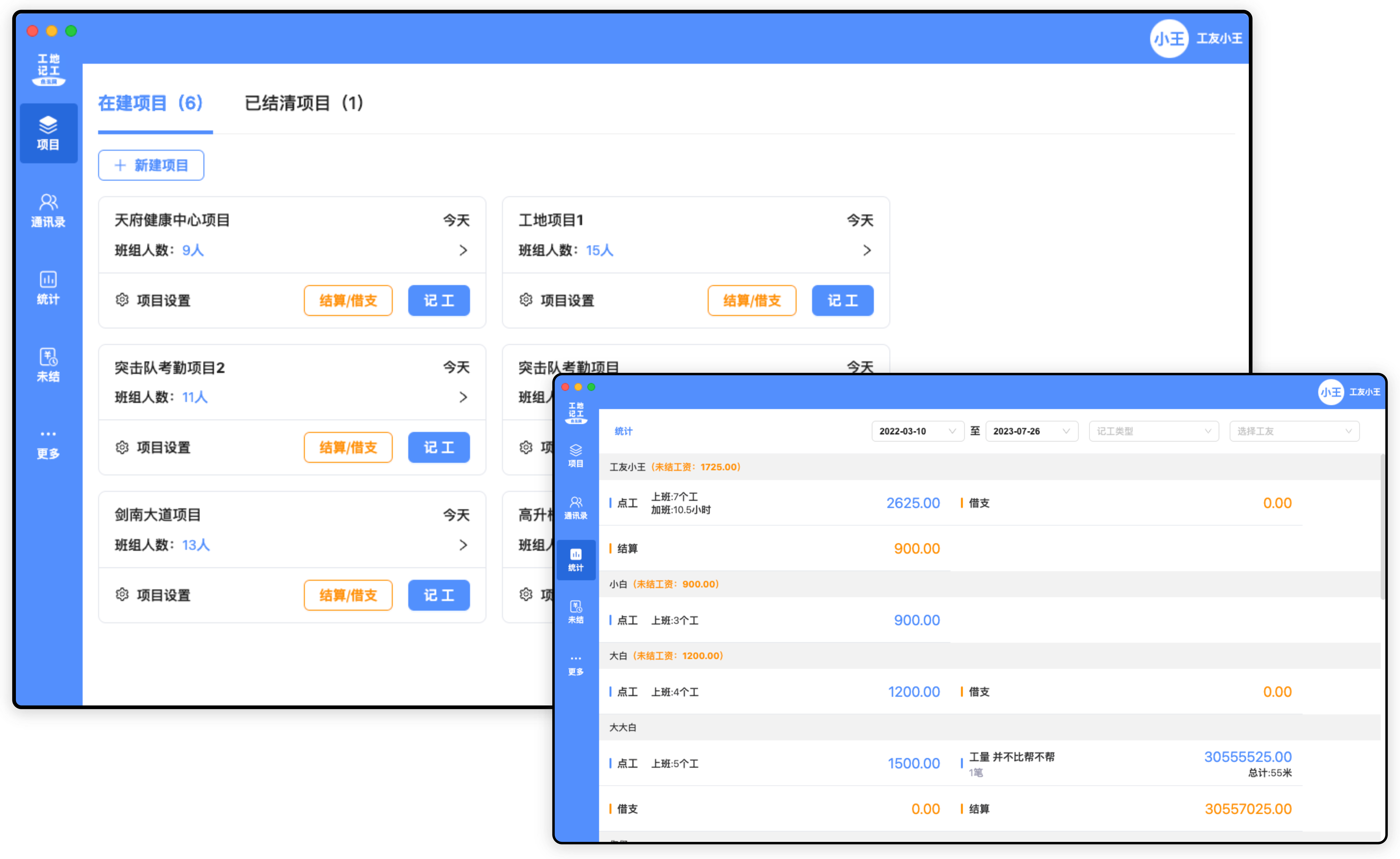Click the 新建项目 button
This screenshot has height=859, width=1400.
[151, 165]
